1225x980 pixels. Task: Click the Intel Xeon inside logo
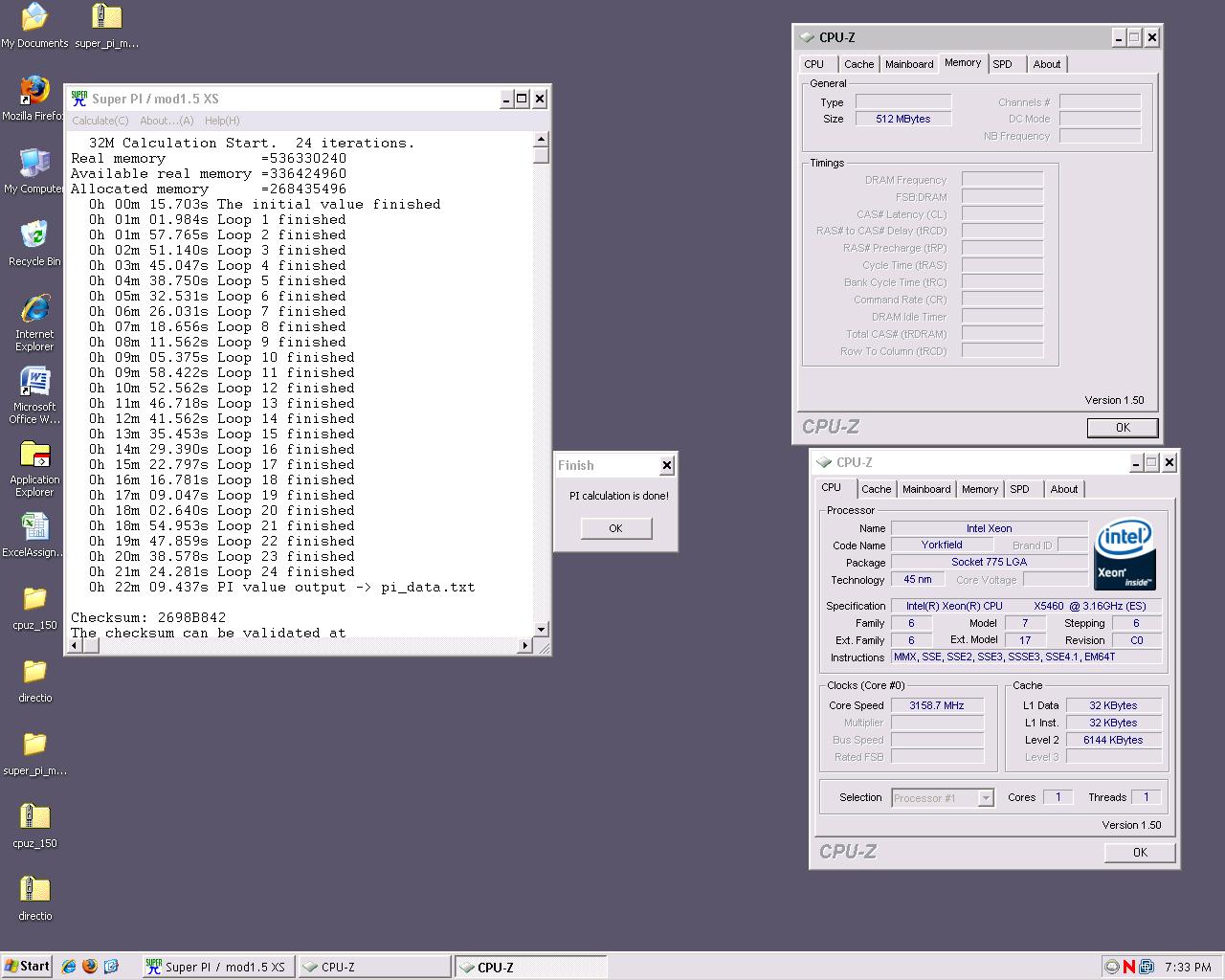tap(1125, 554)
